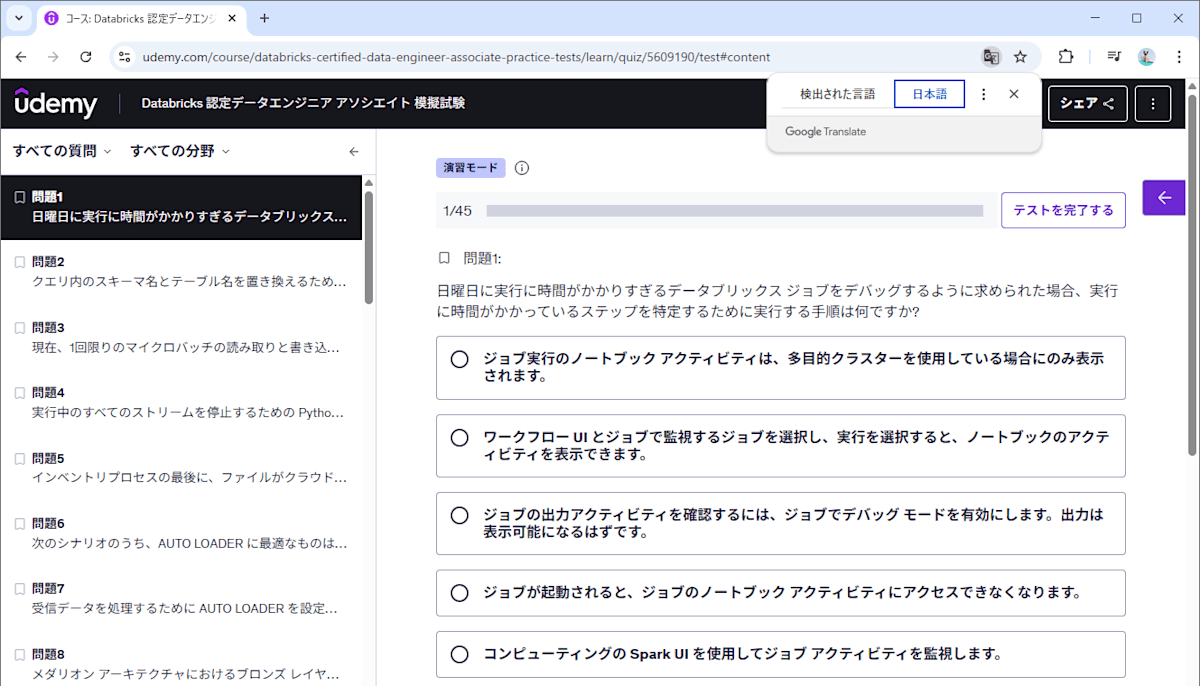
Task: Toggle bookmark icon for 問題7 in sidebar
Action: (19, 589)
